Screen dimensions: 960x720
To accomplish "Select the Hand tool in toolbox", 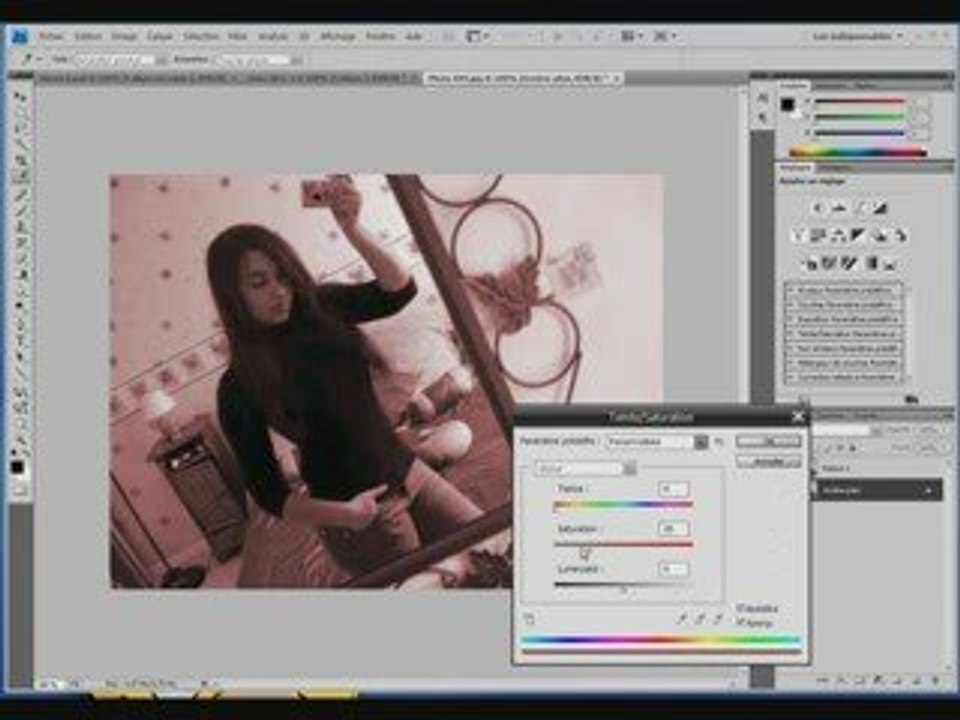I will (20, 422).
